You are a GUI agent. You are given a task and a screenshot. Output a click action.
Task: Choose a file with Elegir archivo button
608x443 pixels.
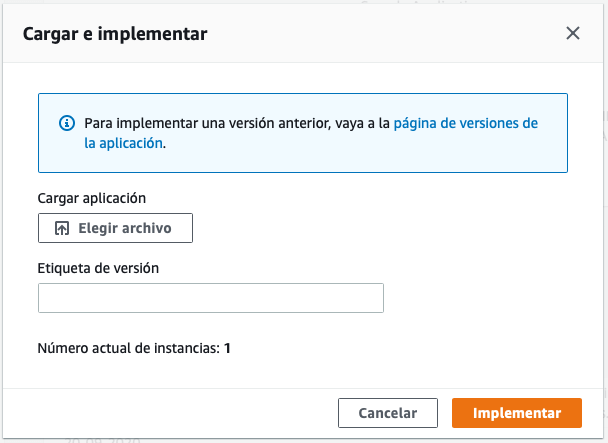point(115,228)
